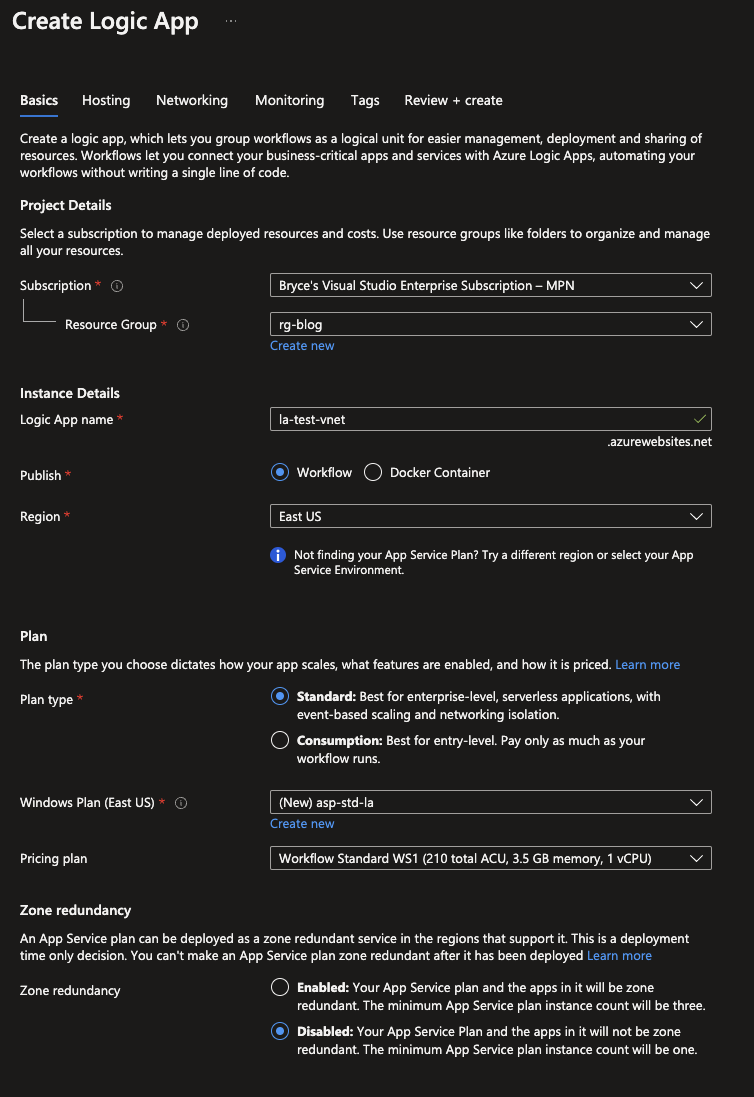
Task: Click the blue info icon about App Service Plan
Action: [x=279, y=555]
